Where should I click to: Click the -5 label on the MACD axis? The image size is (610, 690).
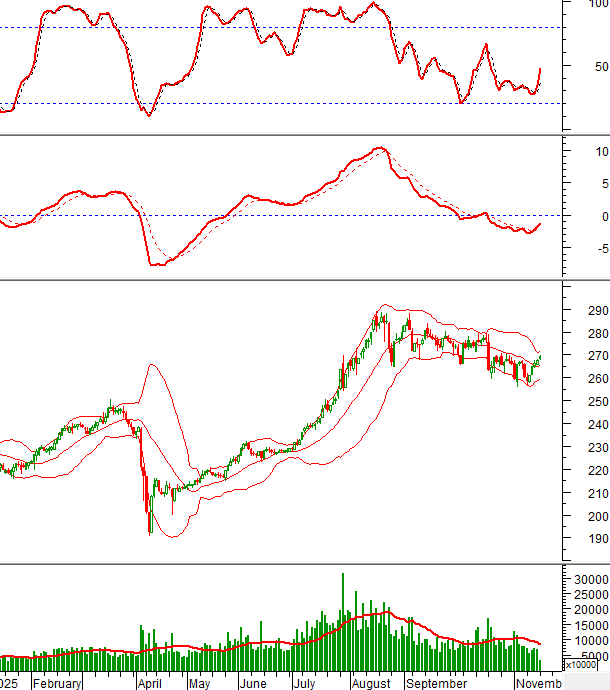(x=596, y=248)
